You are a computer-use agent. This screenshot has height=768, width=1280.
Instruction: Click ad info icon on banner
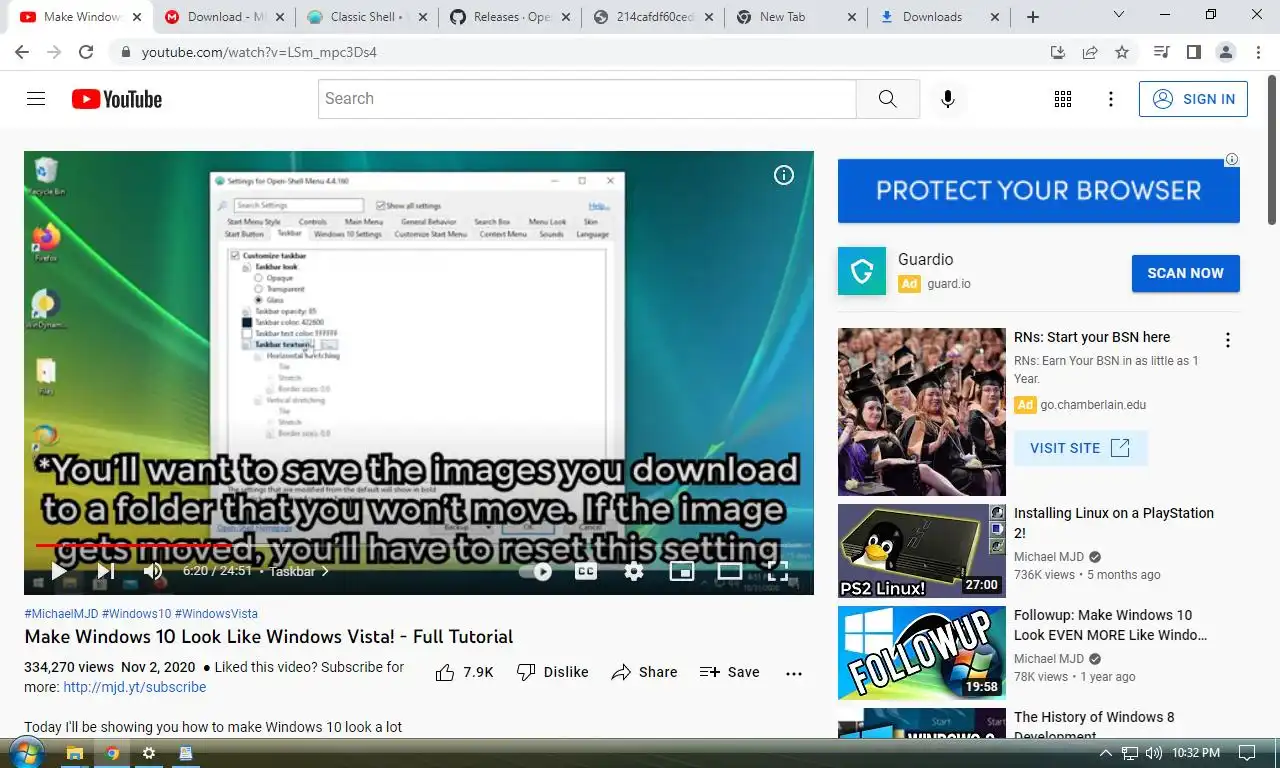[1232, 159]
